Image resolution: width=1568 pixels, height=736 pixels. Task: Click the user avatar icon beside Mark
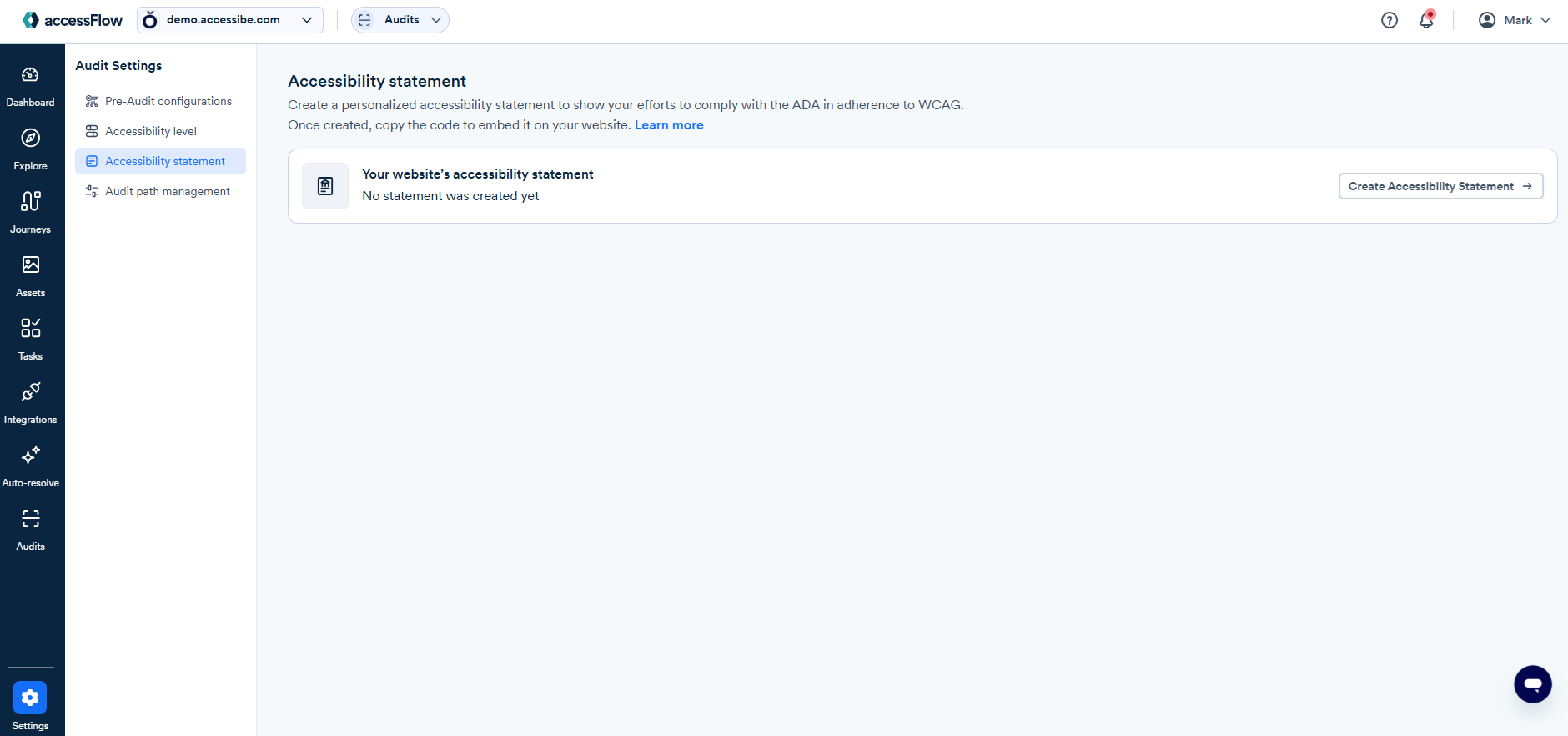pyautogui.click(x=1487, y=20)
